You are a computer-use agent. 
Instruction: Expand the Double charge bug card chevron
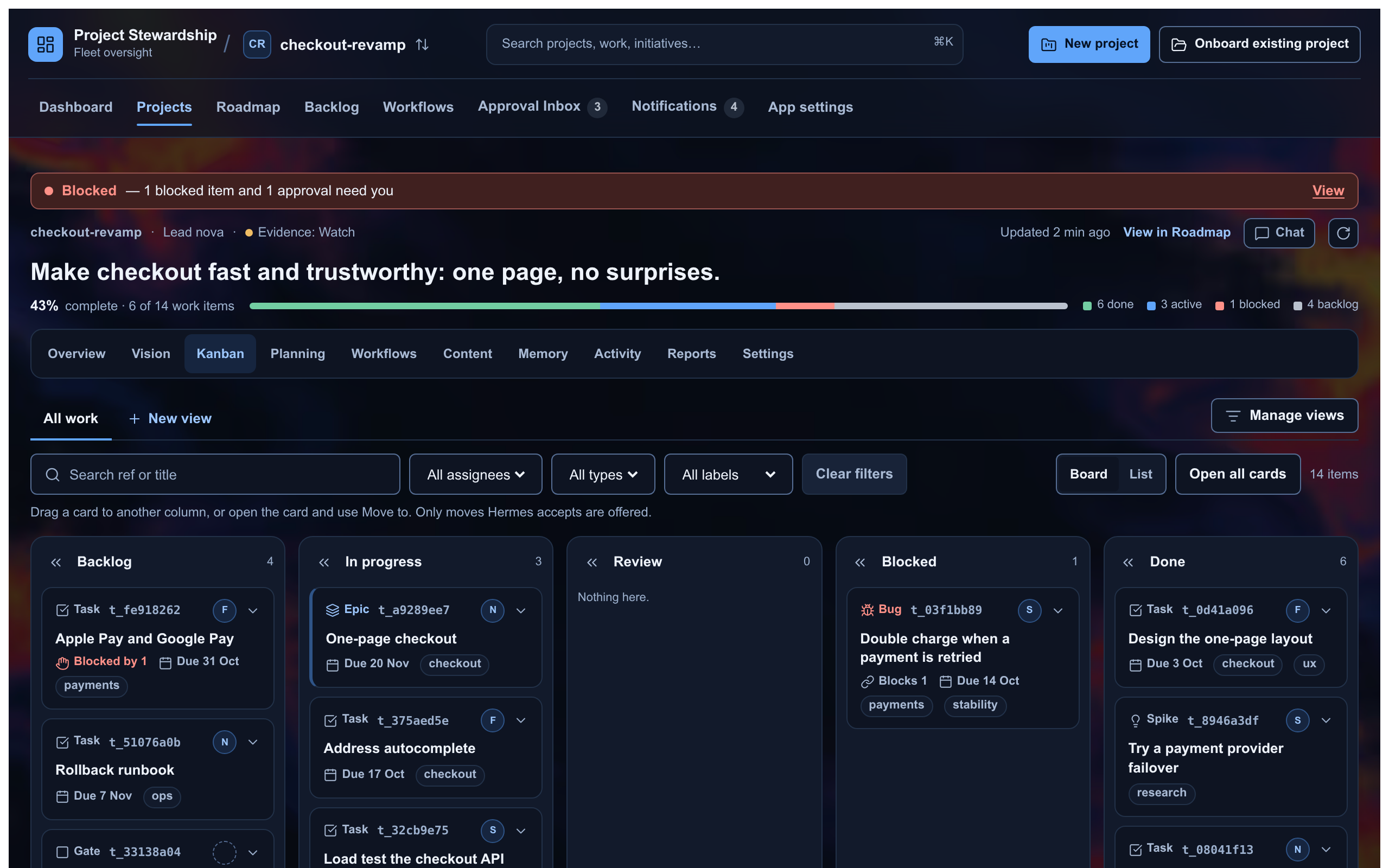click(x=1058, y=610)
